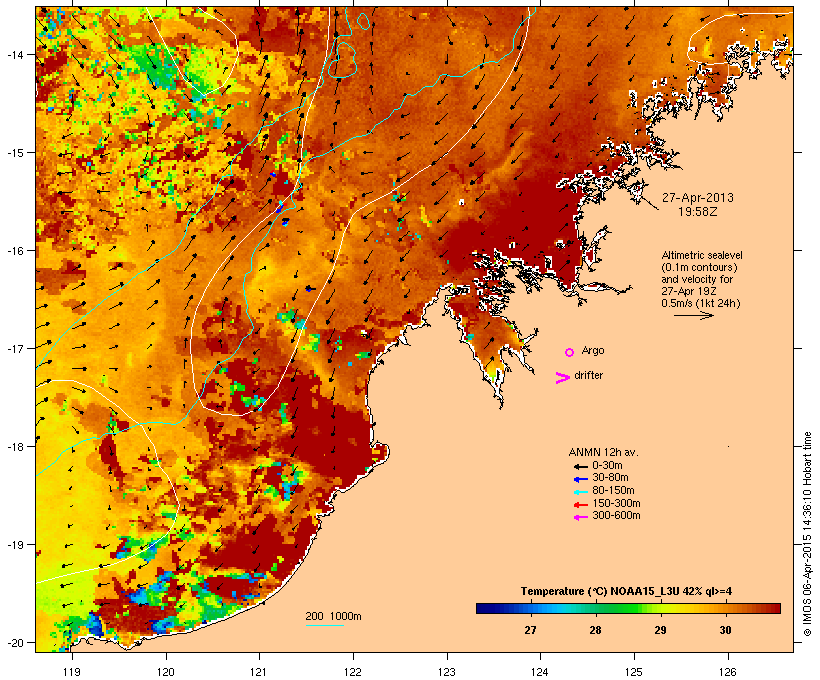The image size is (820, 680).
Task: Click the colorbar tick label 28
Action: tap(595, 630)
